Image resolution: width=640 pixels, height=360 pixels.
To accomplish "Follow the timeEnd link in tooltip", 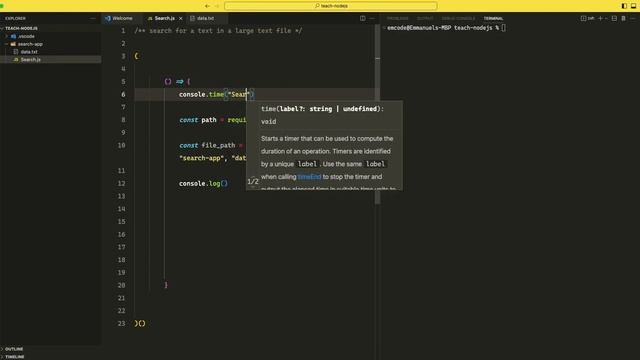I will [309, 177].
